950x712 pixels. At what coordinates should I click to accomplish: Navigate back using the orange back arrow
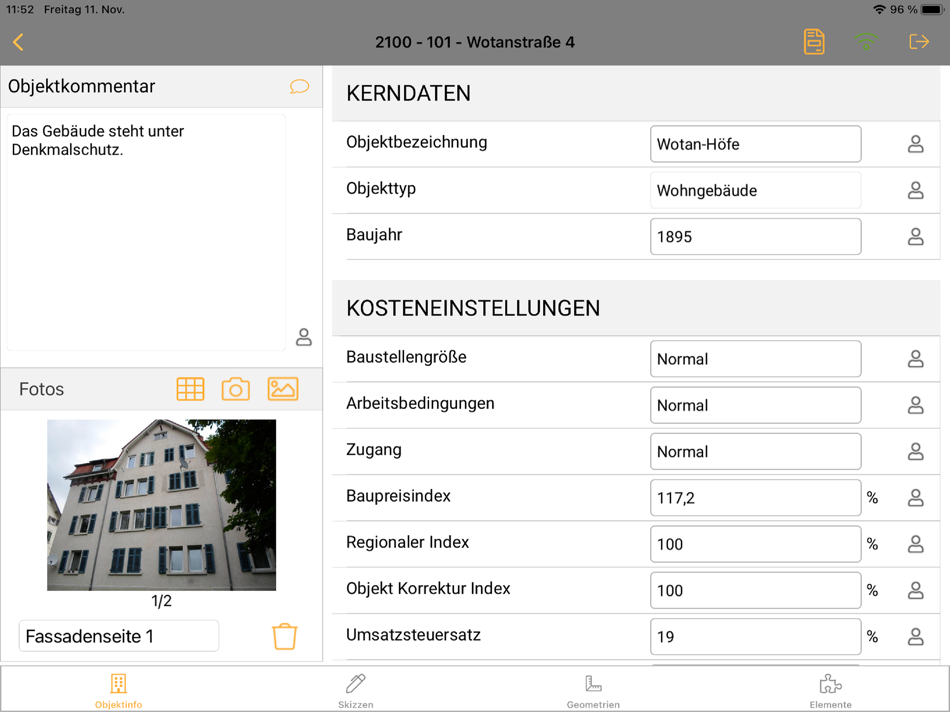click(x=18, y=42)
